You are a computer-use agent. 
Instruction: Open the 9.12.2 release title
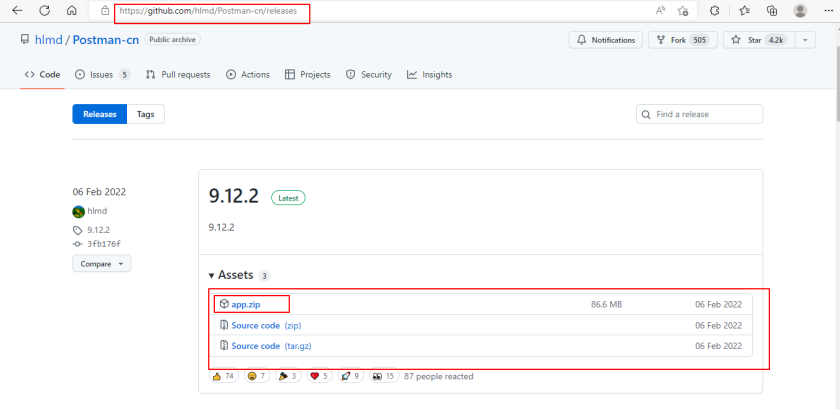click(x=234, y=197)
